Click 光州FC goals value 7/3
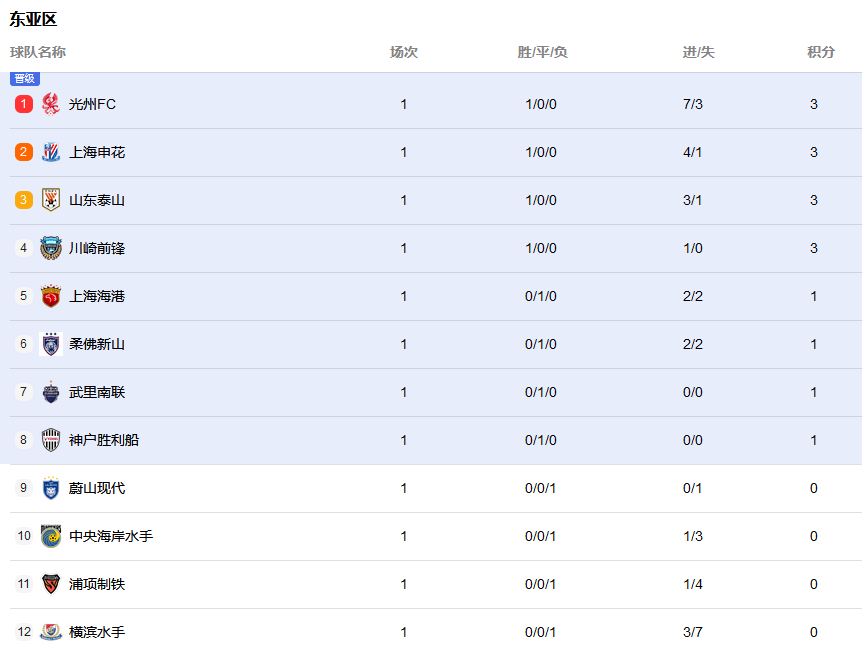The width and height of the screenshot is (862, 653). pyautogui.click(x=693, y=104)
